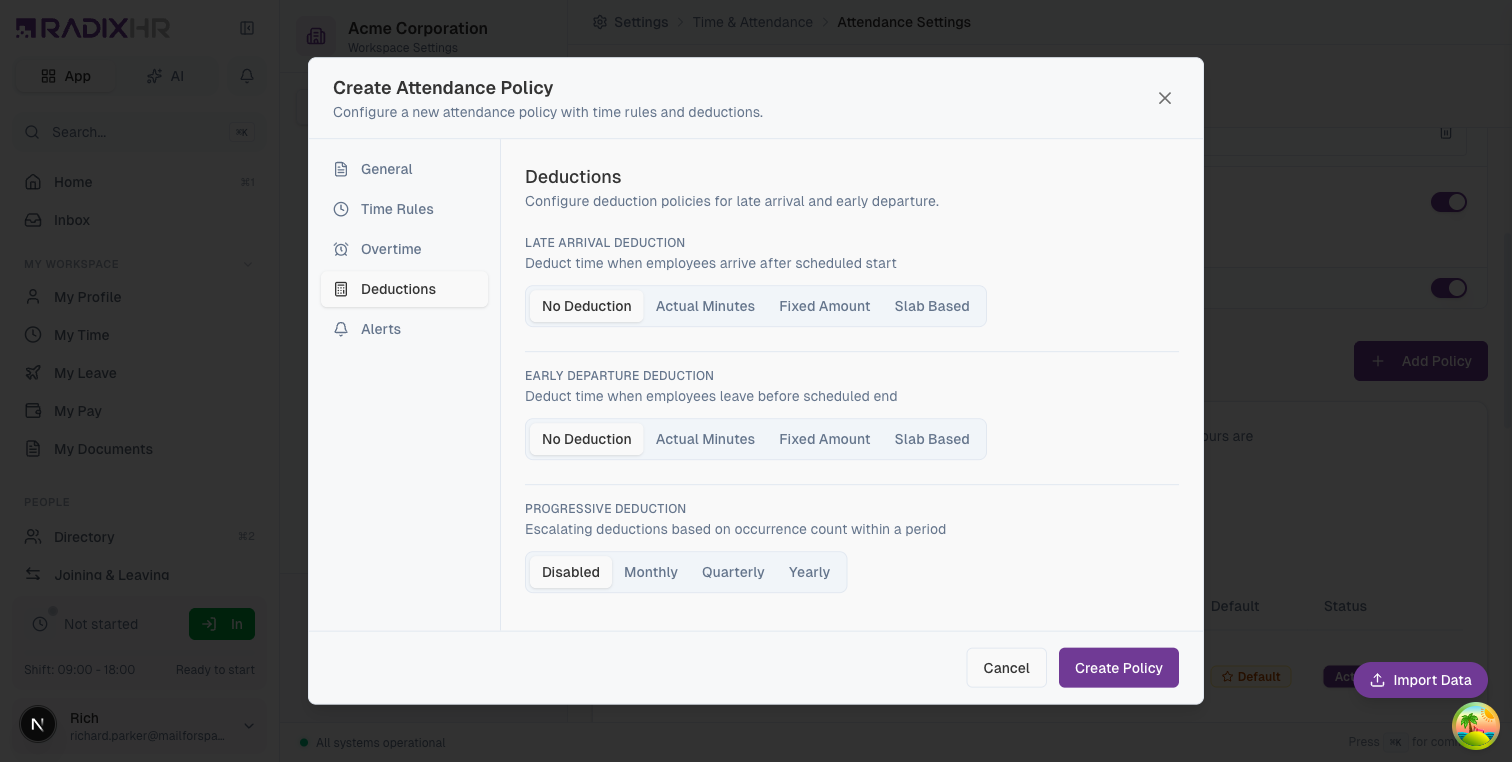Open Joining & Leaving page

(x=139, y=575)
